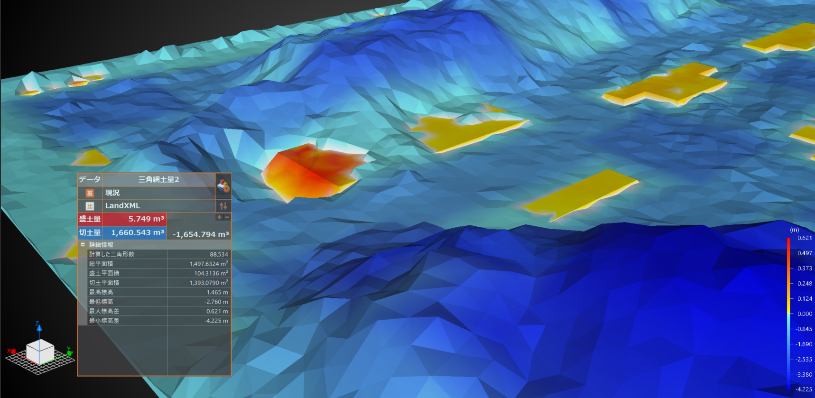
Task: Click the swap arrows icon beside LandXML
Action: [224, 205]
